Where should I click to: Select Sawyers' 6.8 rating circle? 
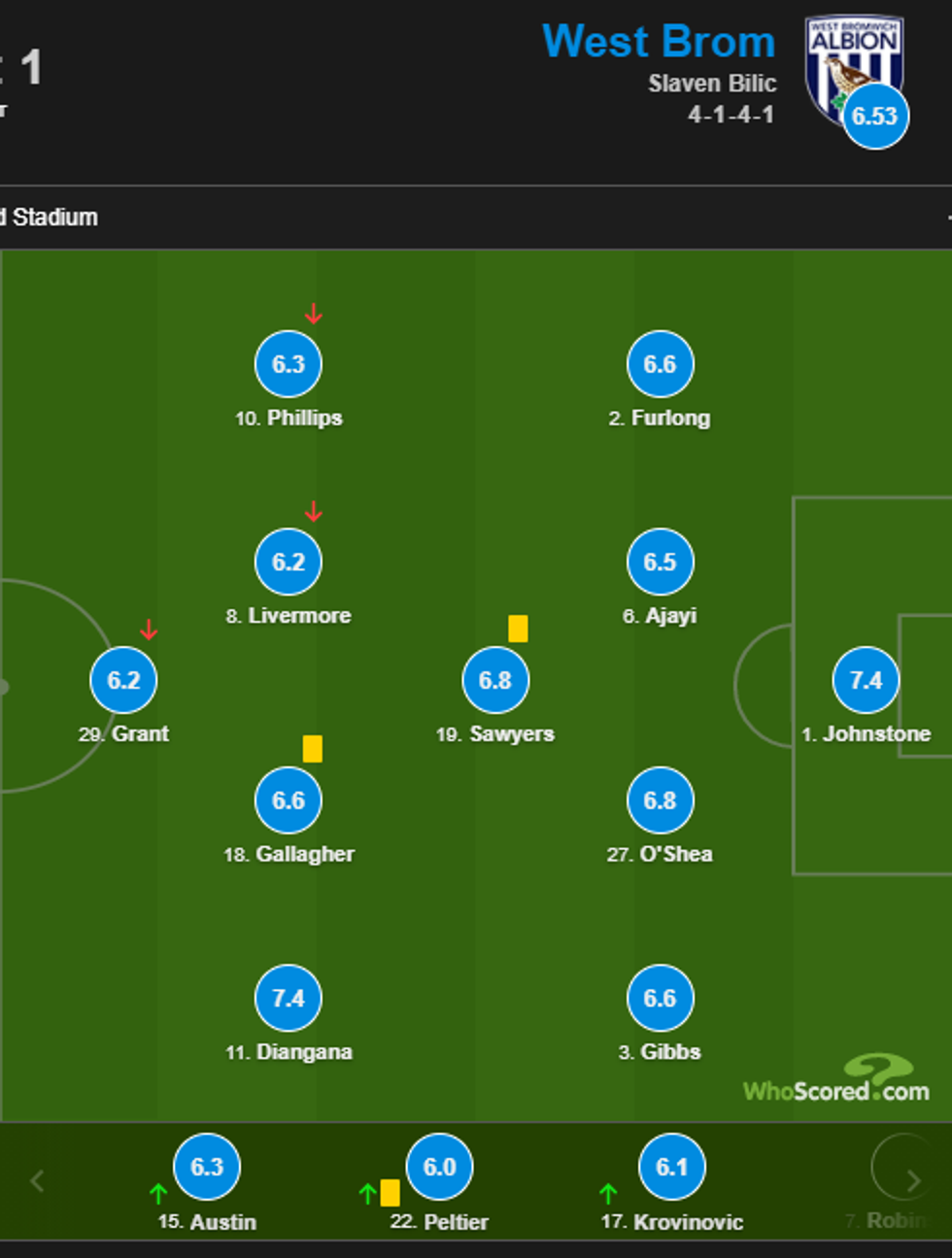pos(495,680)
